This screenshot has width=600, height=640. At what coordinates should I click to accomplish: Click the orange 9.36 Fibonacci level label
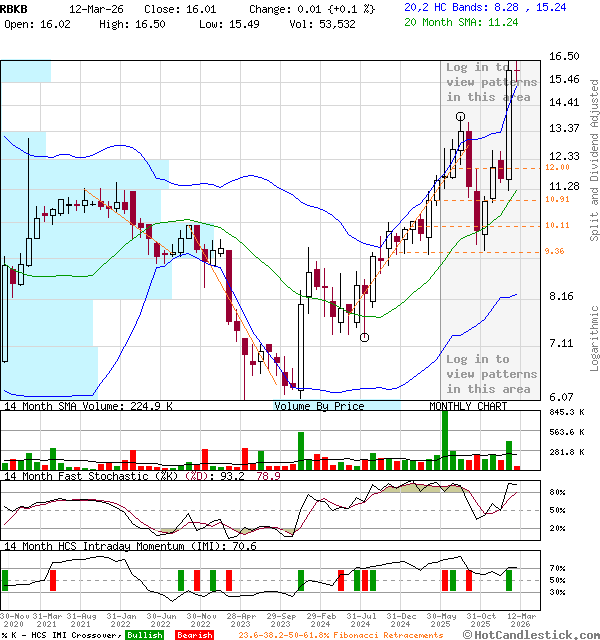tap(555, 252)
